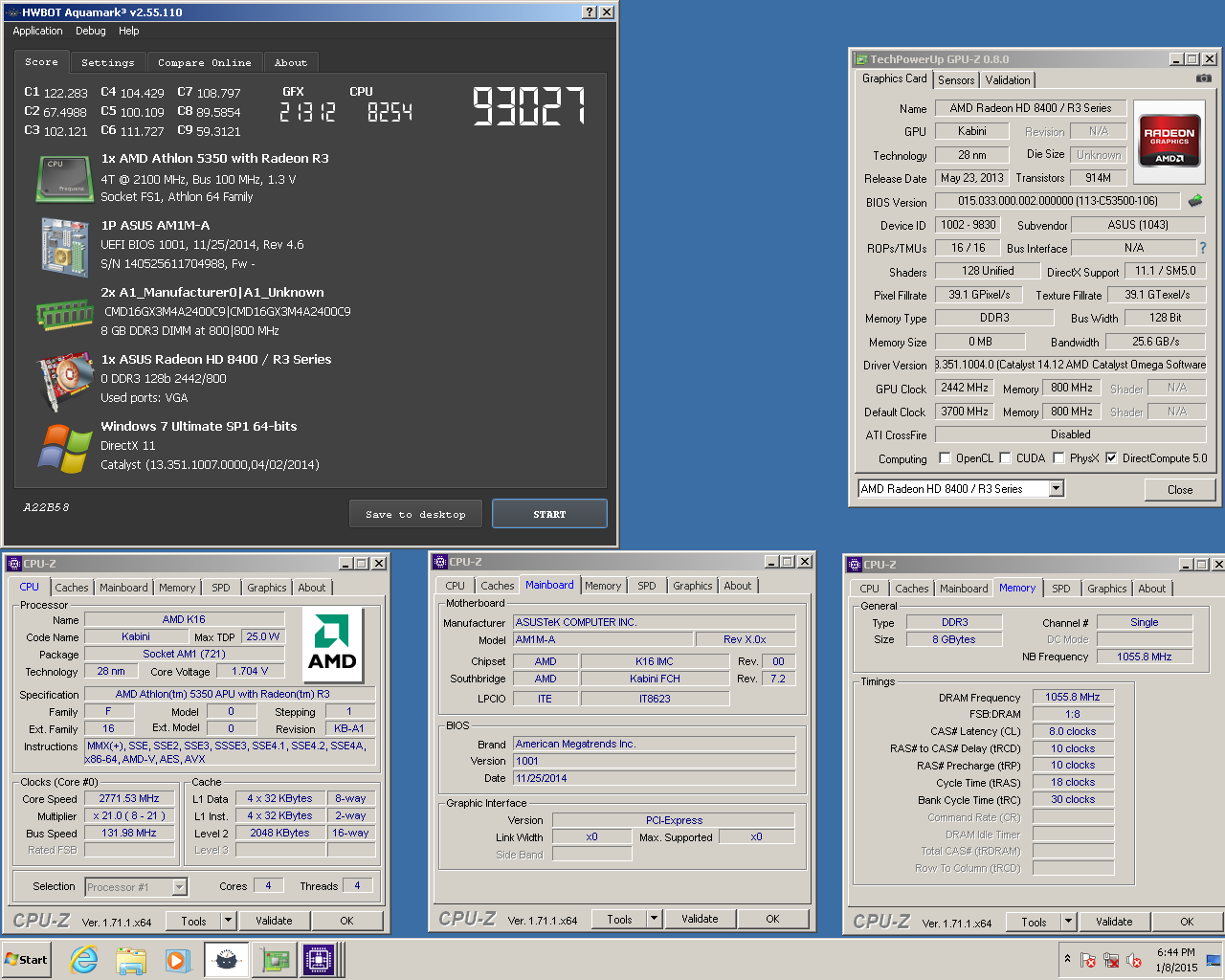Viewport: 1225px width, 980px height.
Task: Open Internet Explorer from the taskbar
Action: click(x=84, y=960)
